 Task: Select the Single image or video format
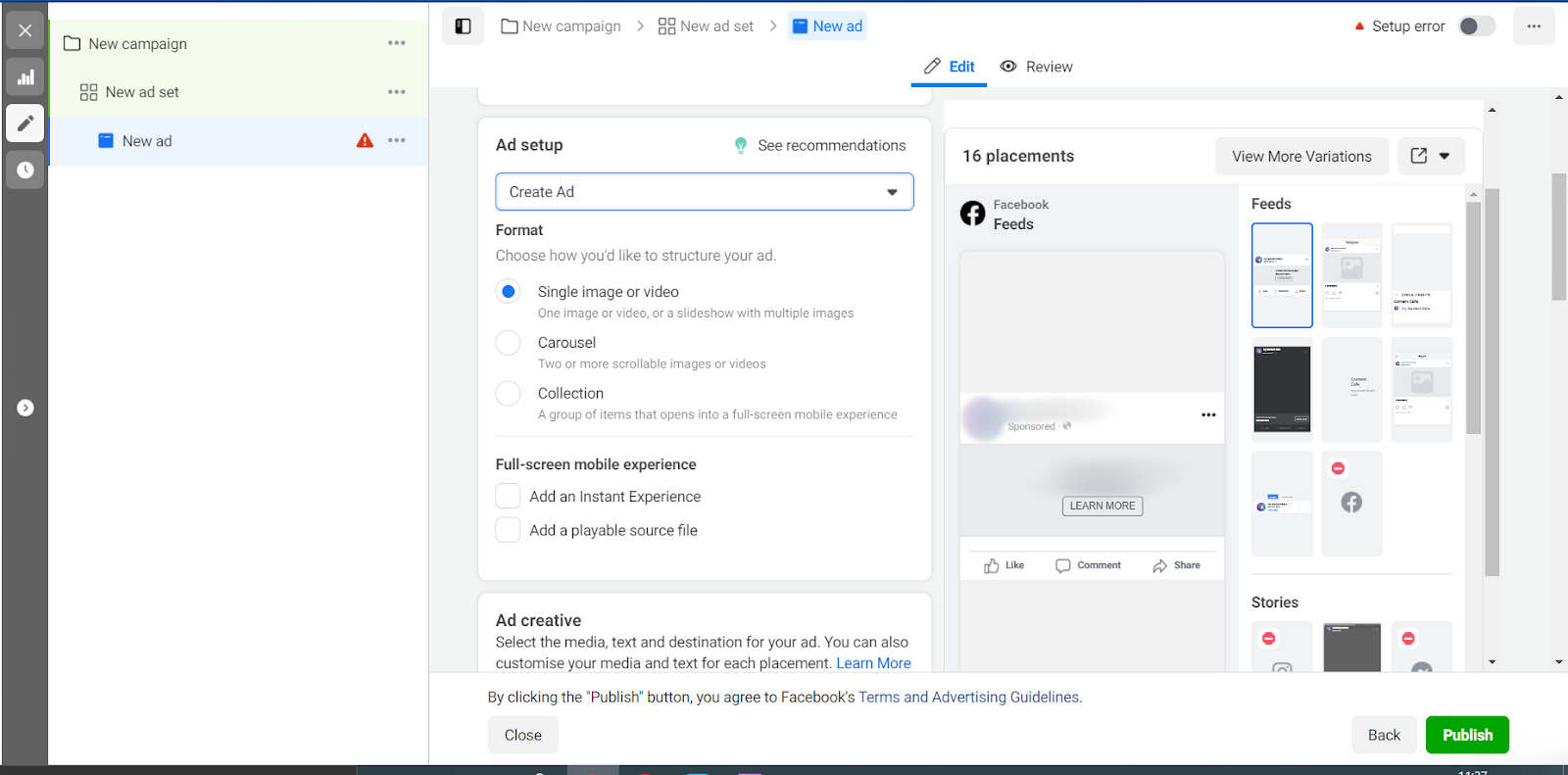tap(508, 292)
